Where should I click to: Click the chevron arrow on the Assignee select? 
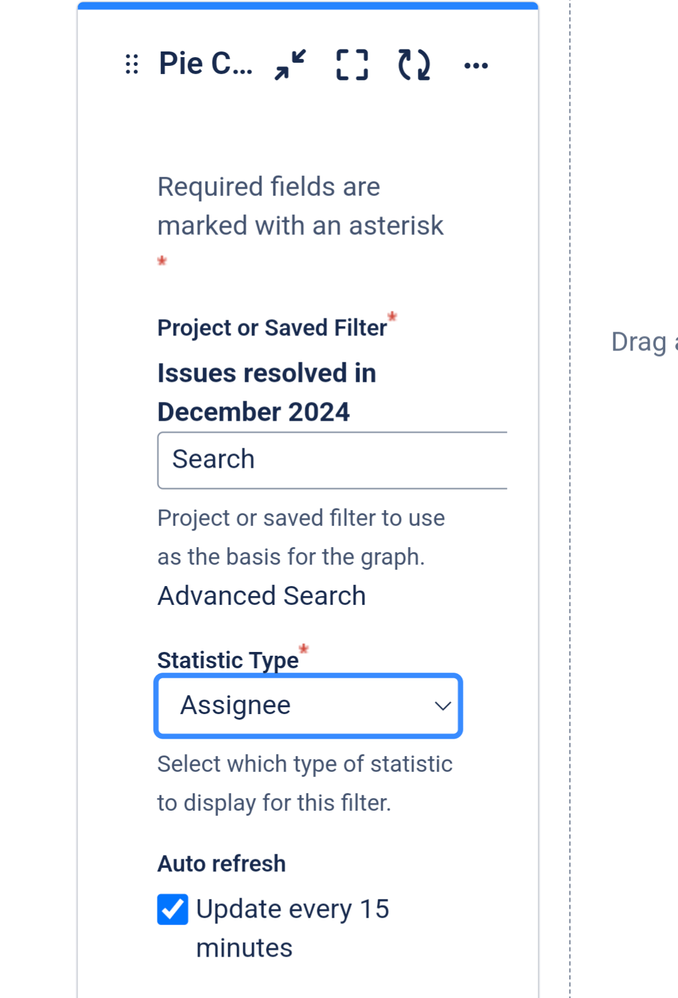coord(442,706)
